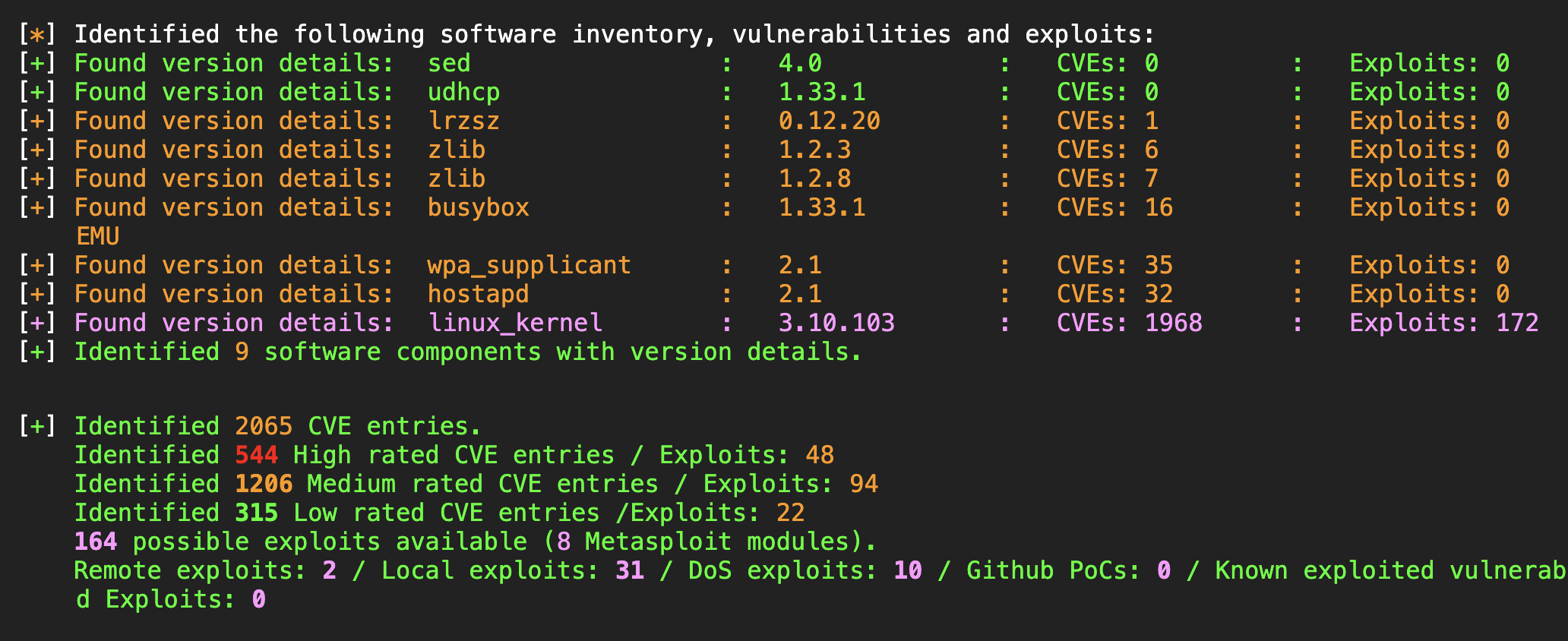Select the 'linux_kernel' component name

[x=515, y=323]
